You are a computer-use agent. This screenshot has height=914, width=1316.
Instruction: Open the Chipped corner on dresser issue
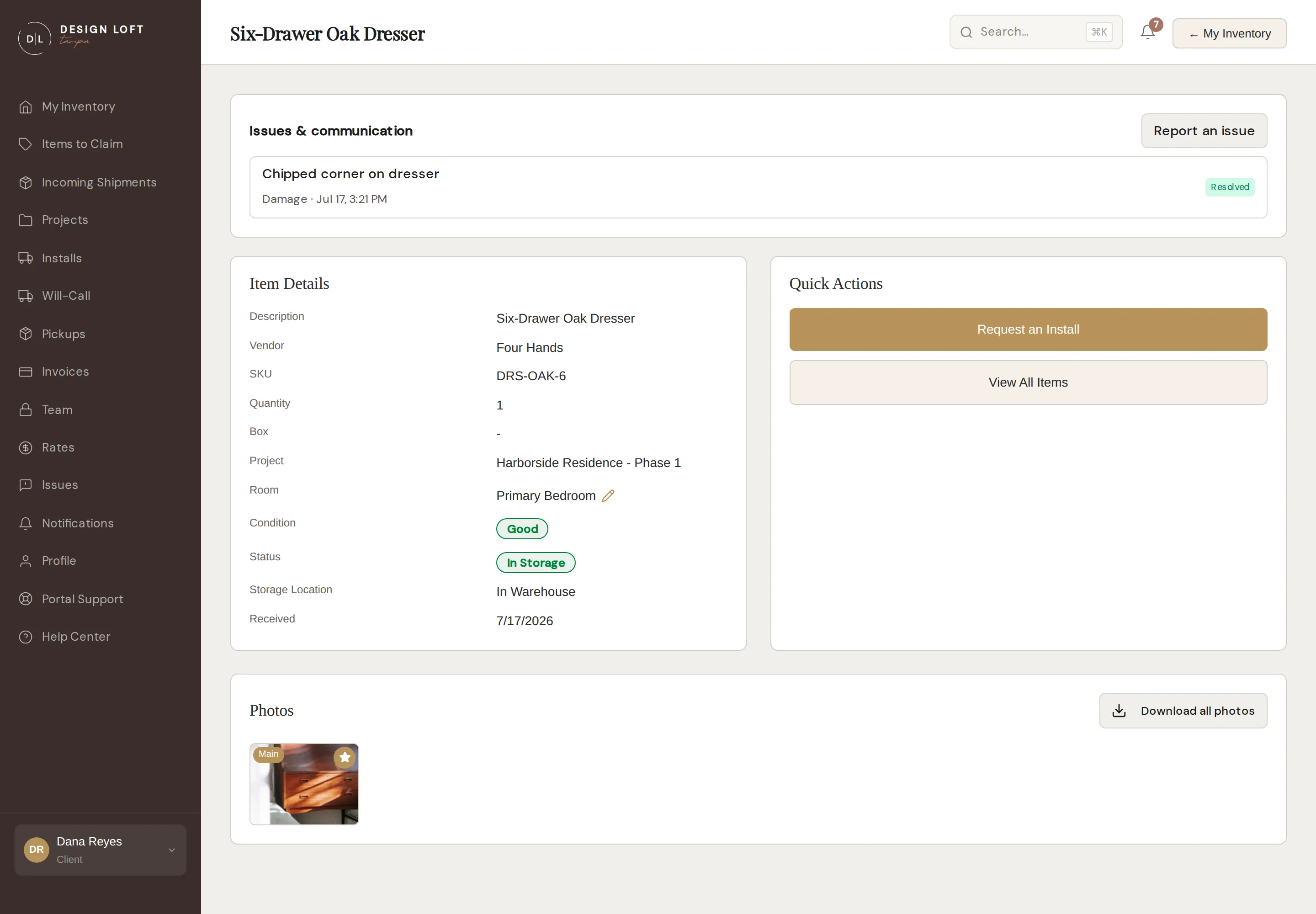(x=758, y=187)
